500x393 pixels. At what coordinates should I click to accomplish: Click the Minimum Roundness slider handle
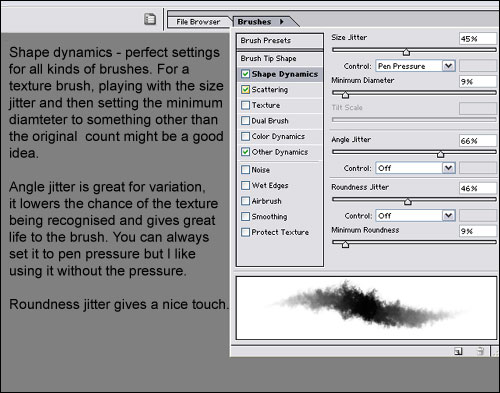345,245
